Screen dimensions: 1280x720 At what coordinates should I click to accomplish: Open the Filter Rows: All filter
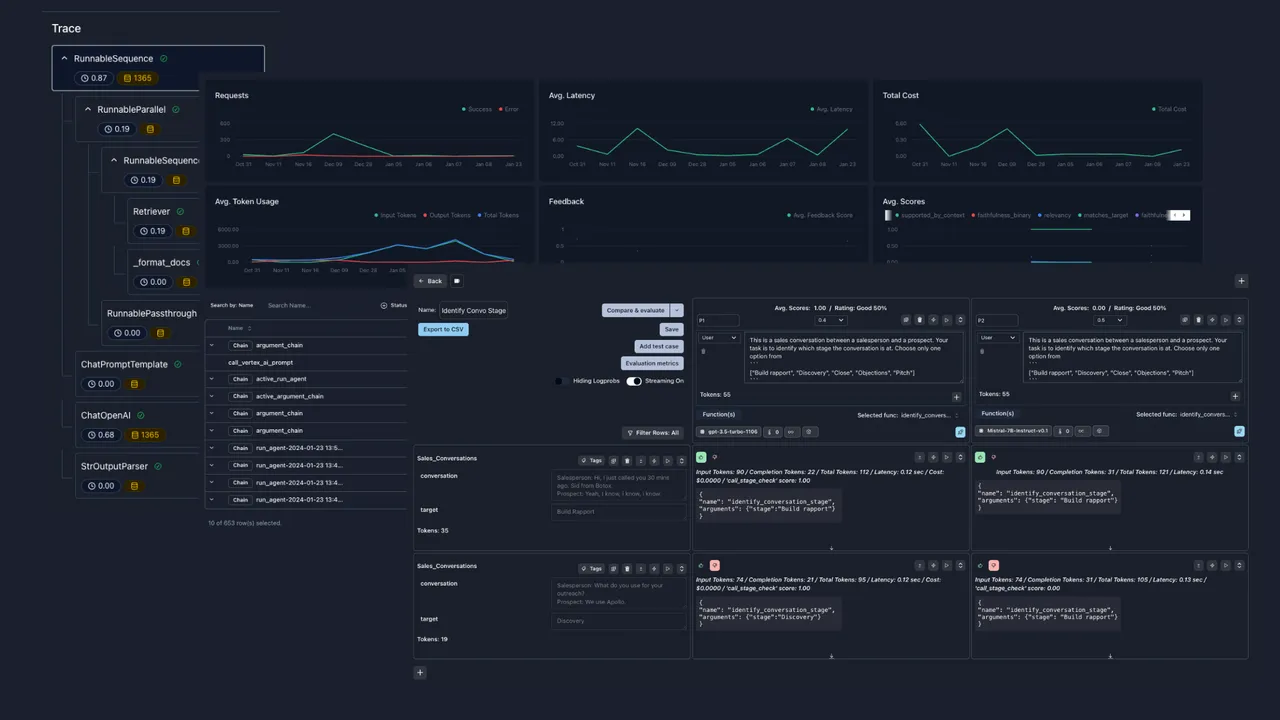point(653,433)
